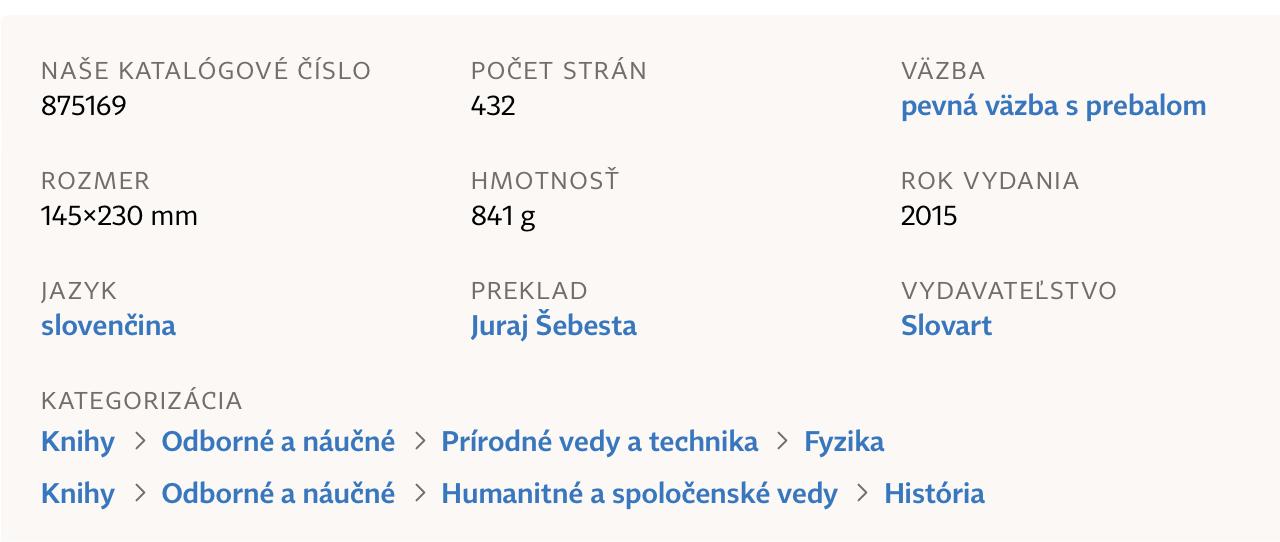This screenshot has height=542, width=1280.
Task: Open translator Juraj Šebesta's link
Action: tap(553, 326)
